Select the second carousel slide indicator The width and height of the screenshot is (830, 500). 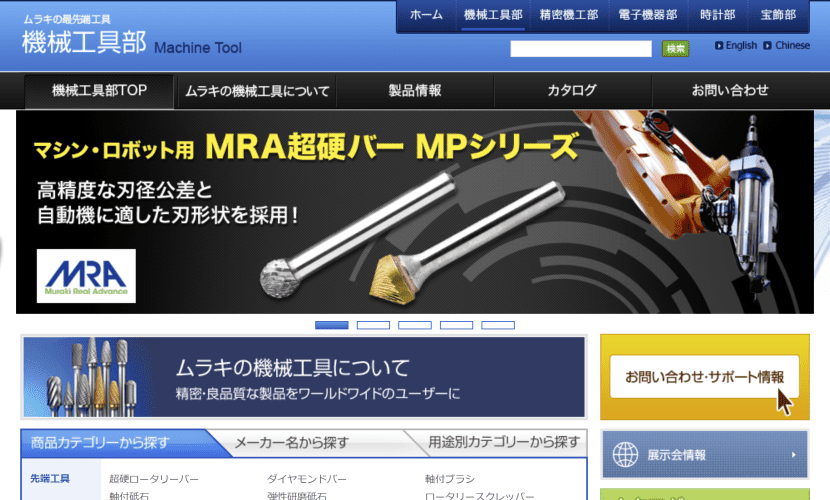(373, 325)
